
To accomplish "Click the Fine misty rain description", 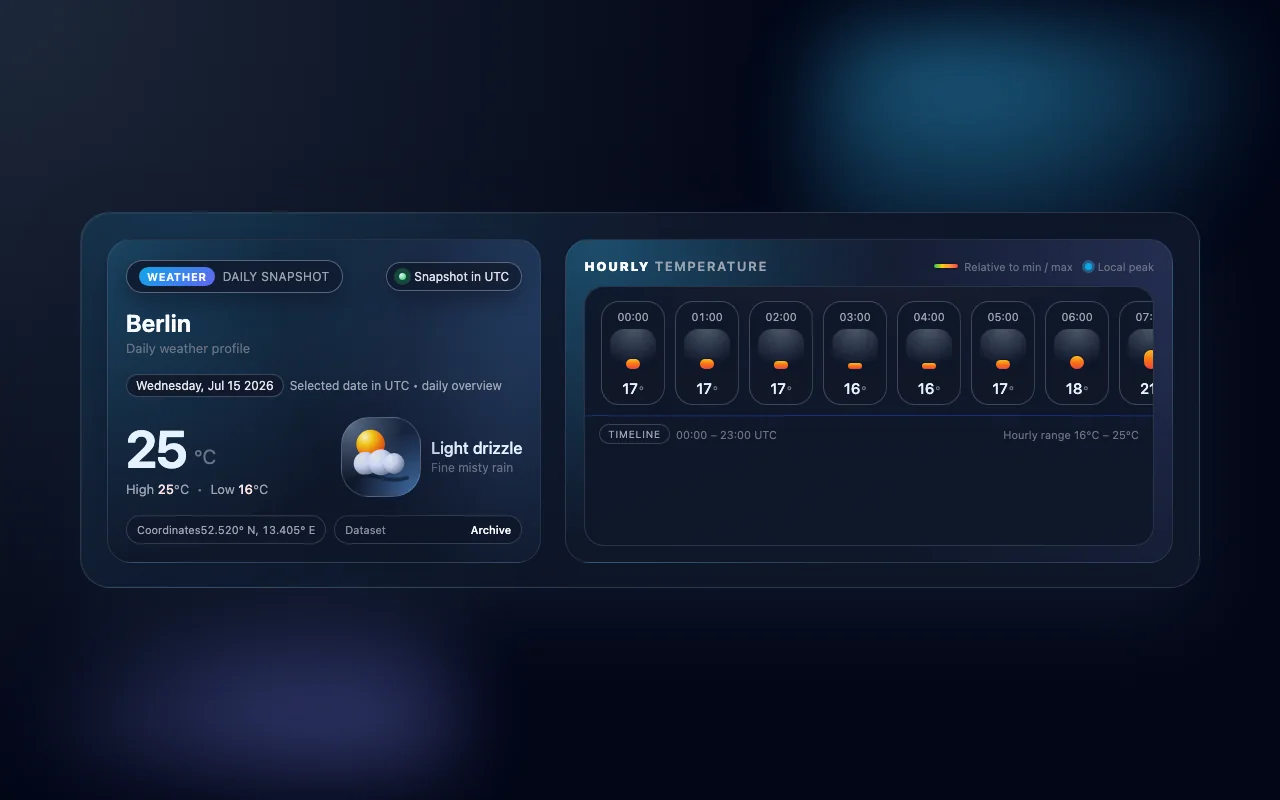I will (x=472, y=468).
